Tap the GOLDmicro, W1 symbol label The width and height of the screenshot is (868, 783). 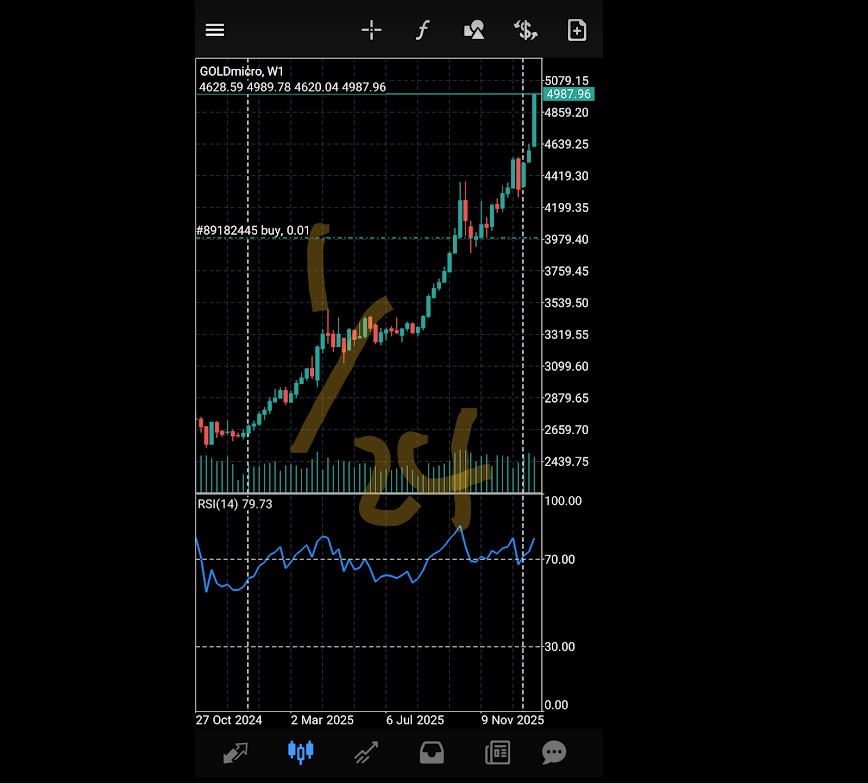(x=241, y=71)
